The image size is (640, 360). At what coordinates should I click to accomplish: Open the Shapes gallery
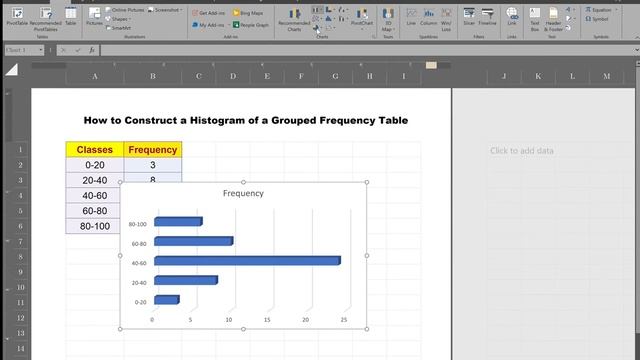pos(118,19)
